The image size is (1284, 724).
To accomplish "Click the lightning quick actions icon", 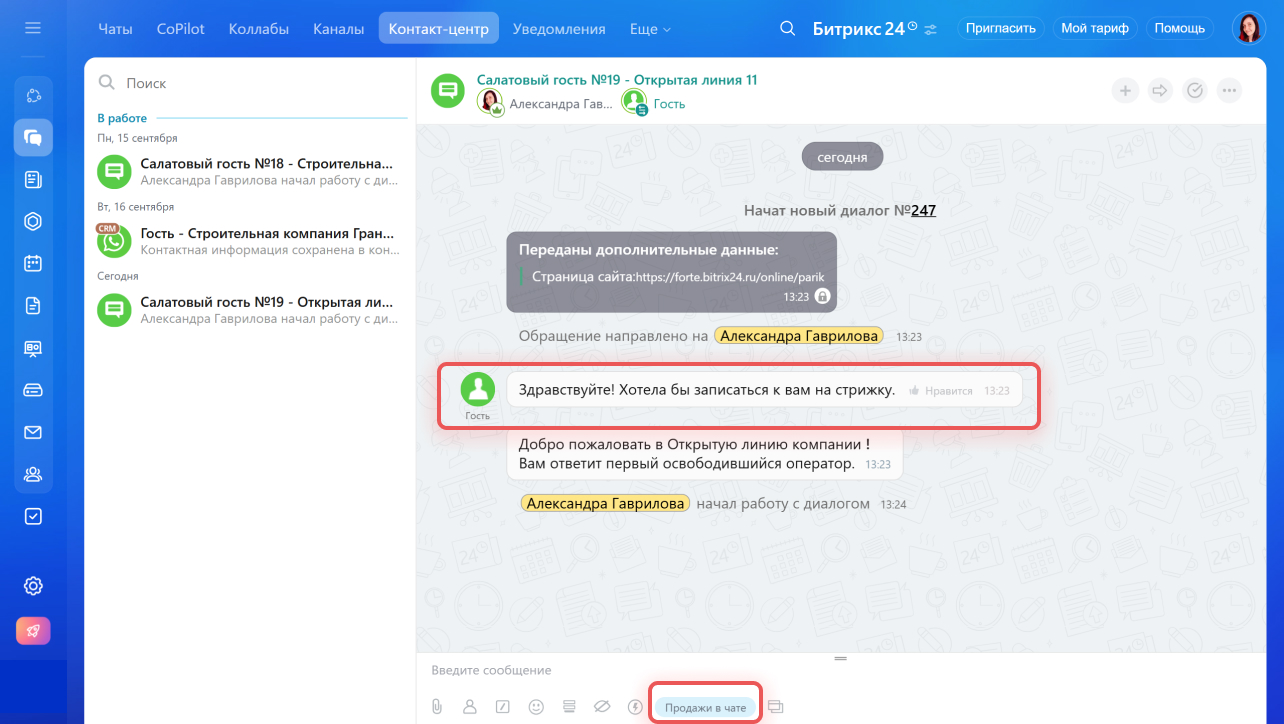I will 634,707.
